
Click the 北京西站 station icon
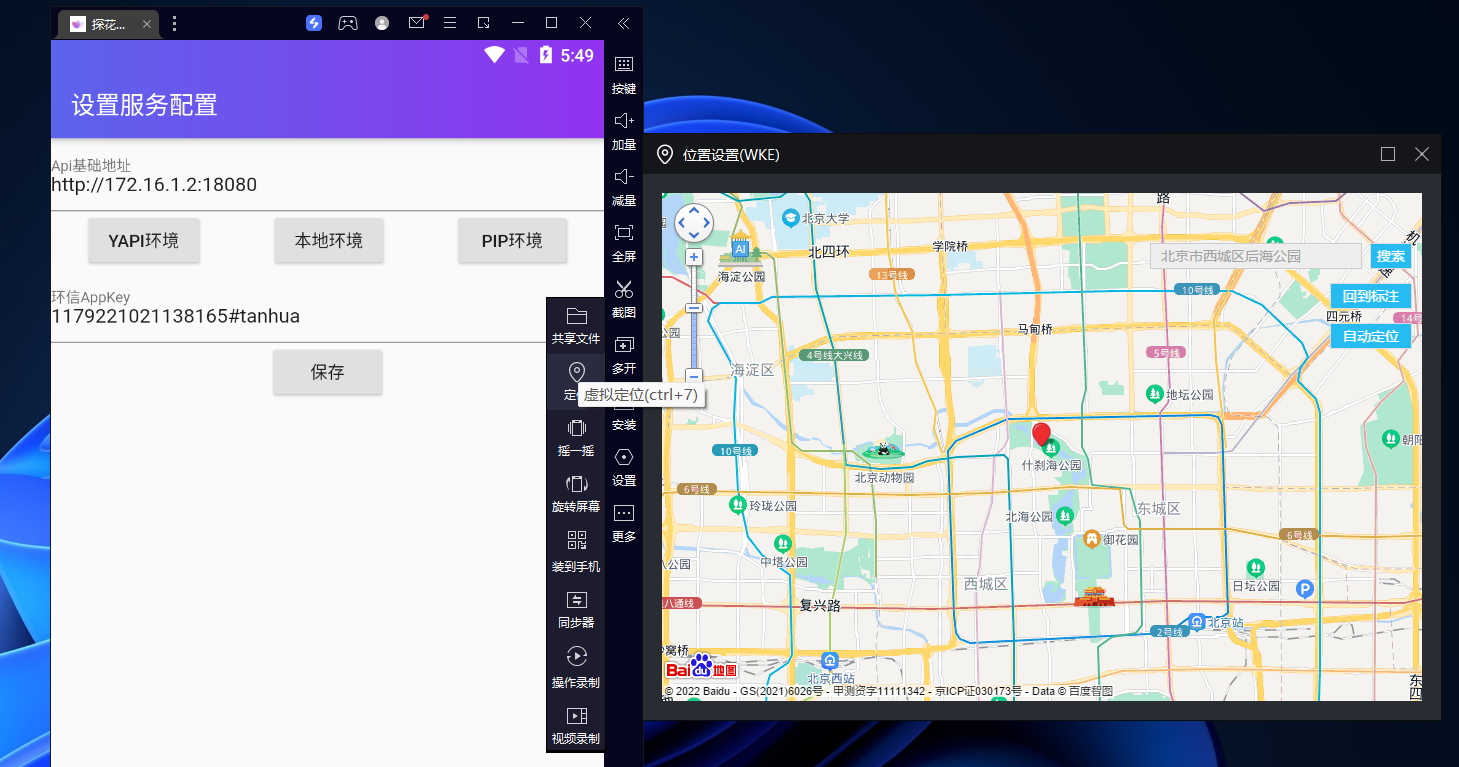click(x=829, y=660)
